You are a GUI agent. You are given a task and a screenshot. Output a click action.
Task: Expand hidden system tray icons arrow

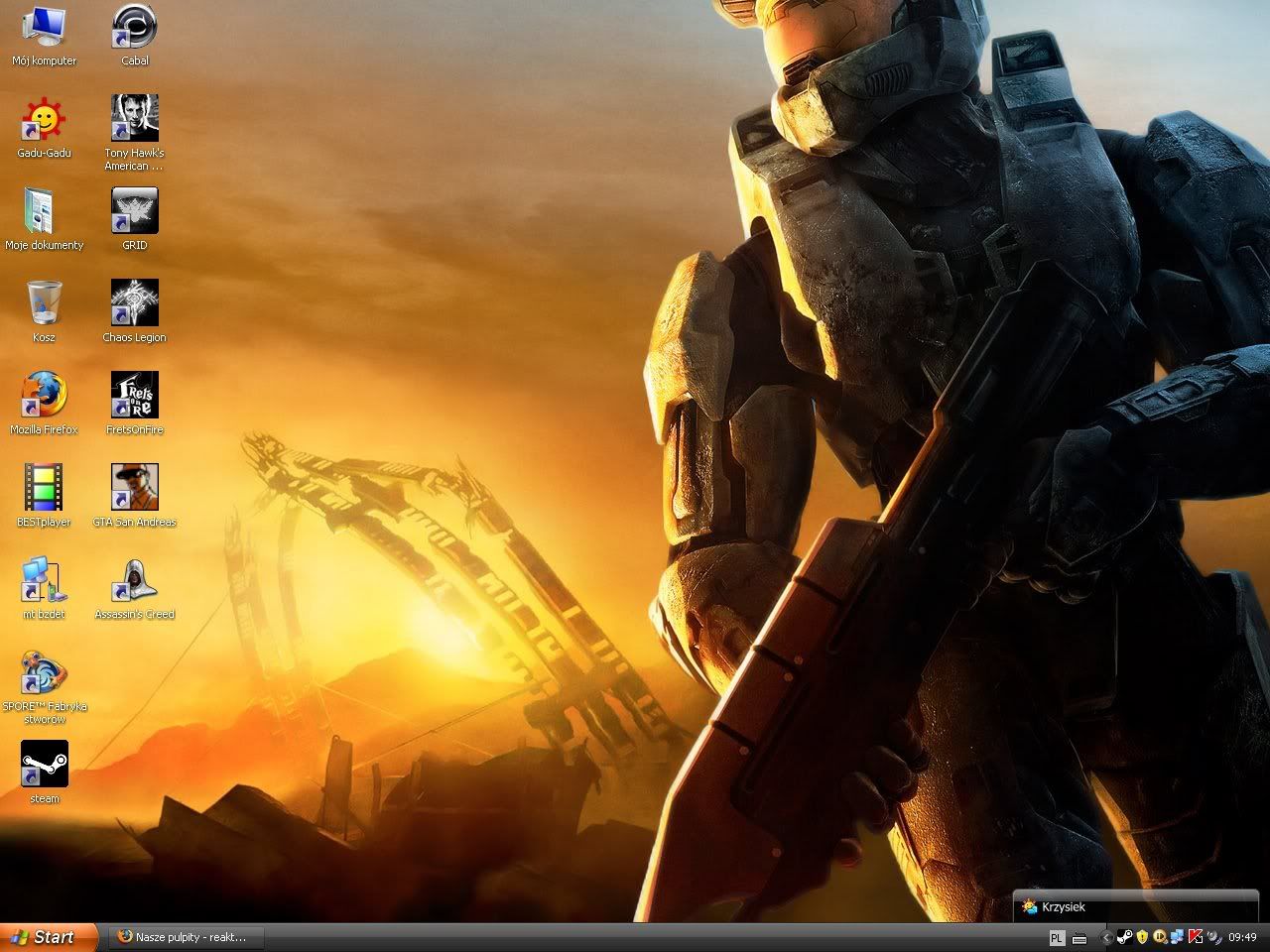[1106, 937]
